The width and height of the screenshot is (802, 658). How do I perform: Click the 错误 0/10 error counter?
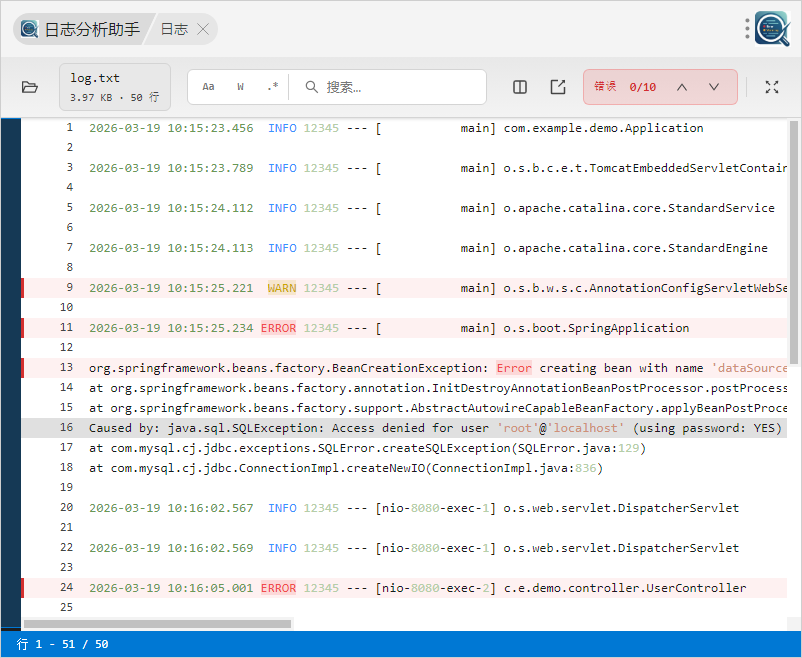pos(625,87)
